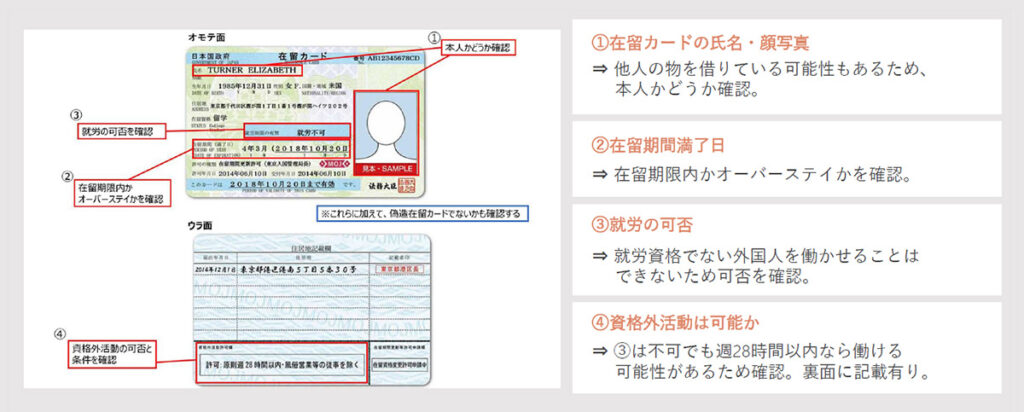This screenshot has width=1024, height=412.
Task: Click the red MOJ arrow mark
Action: pos(340,164)
